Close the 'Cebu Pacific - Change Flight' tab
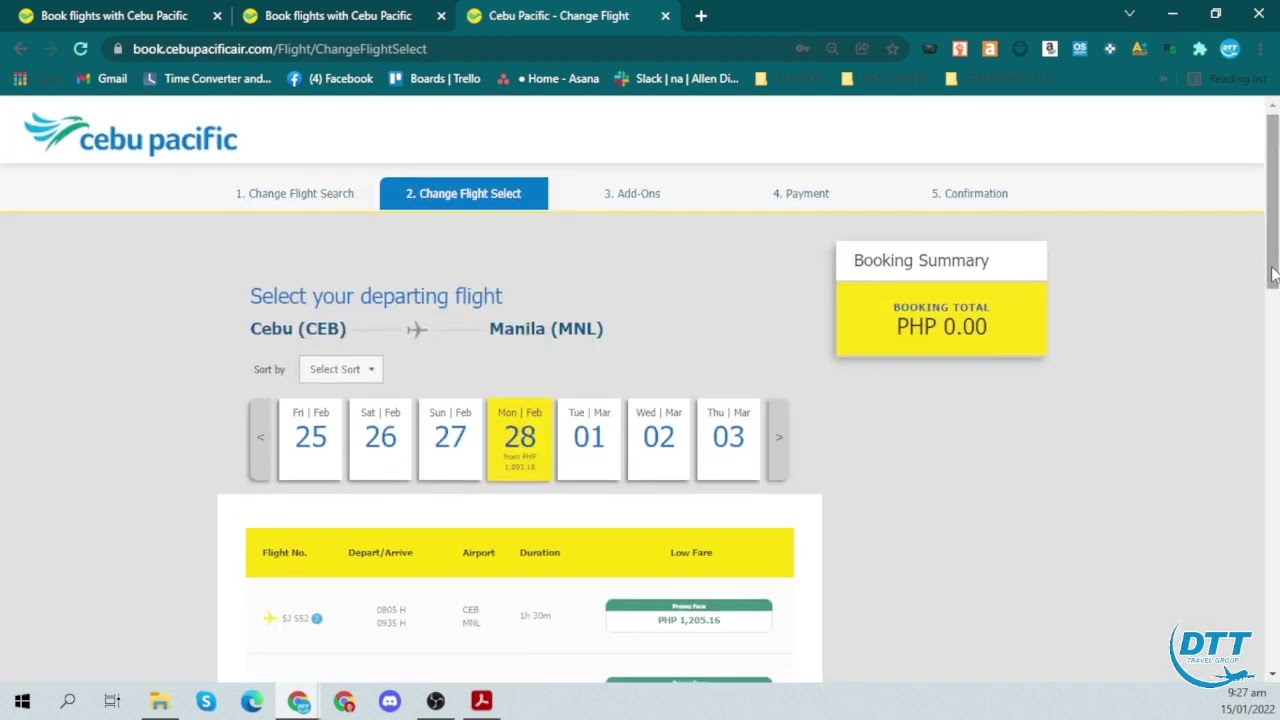This screenshot has width=1280, height=720. 666,15
